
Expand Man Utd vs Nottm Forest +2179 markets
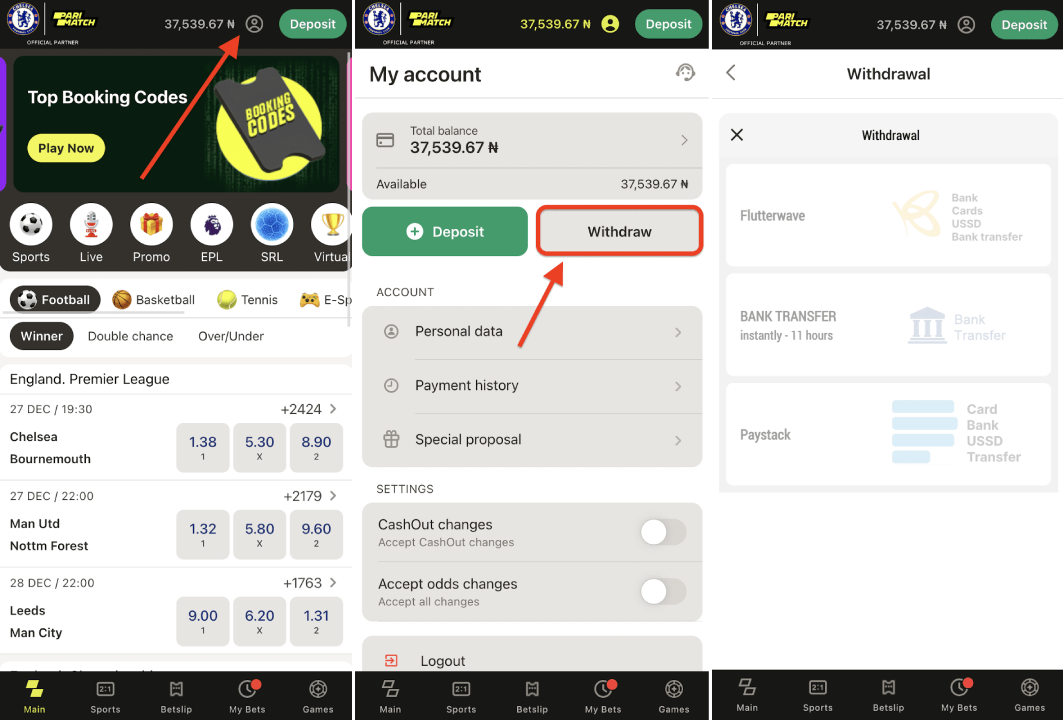[x=310, y=496]
